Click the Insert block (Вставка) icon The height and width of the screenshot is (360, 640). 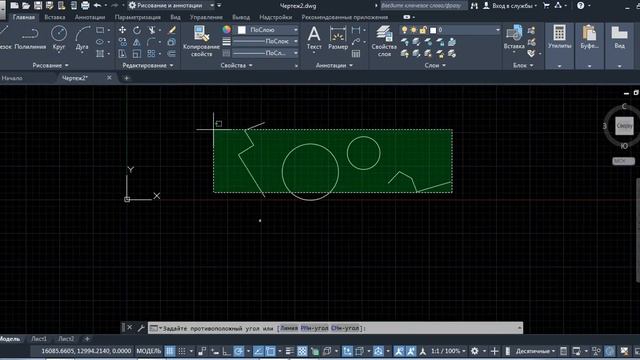point(514,38)
